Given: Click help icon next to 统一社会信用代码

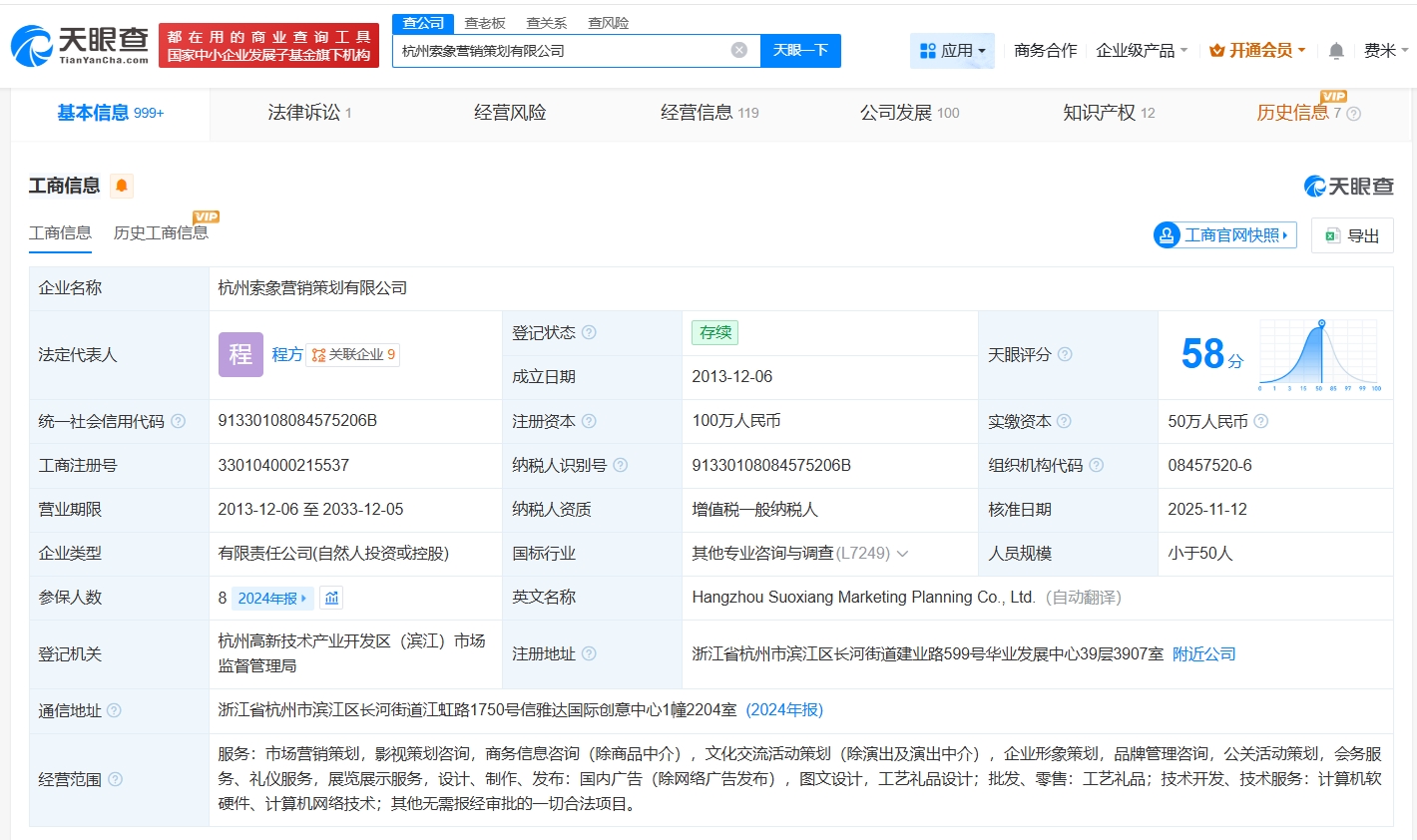Looking at the screenshot, I should point(179,421).
